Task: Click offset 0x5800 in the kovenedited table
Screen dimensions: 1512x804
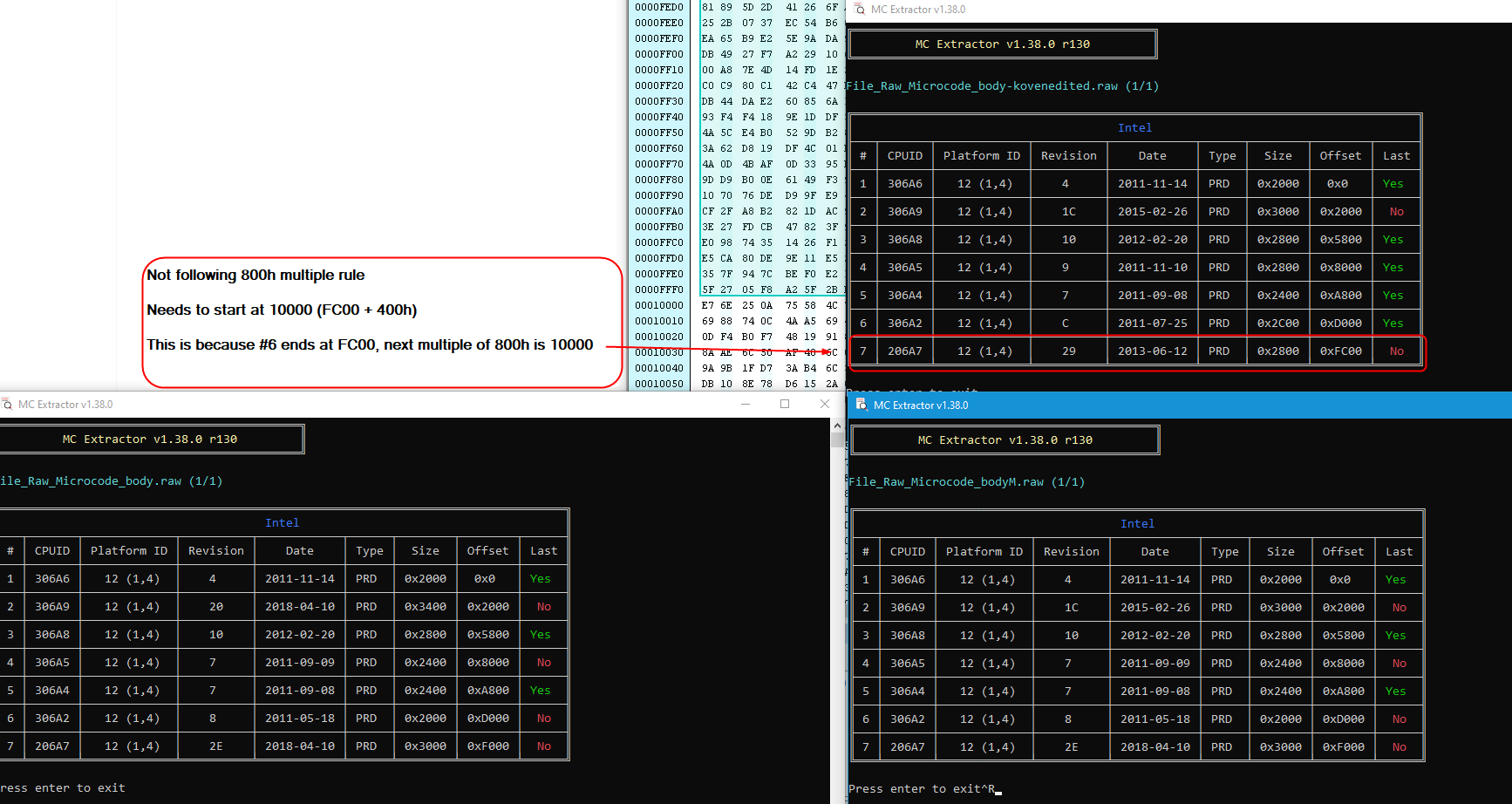Action: pos(1341,239)
